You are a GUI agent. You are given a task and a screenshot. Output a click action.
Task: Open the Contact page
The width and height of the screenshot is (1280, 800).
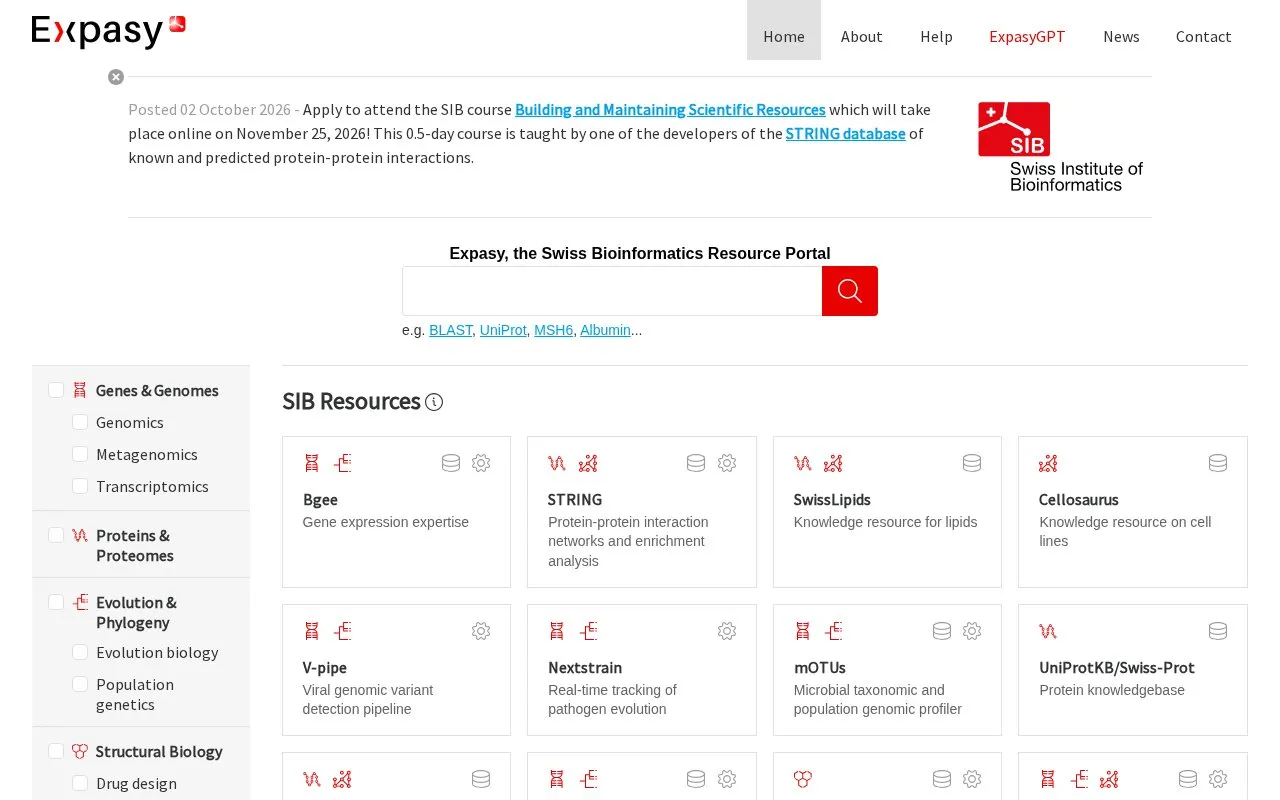[1203, 36]
